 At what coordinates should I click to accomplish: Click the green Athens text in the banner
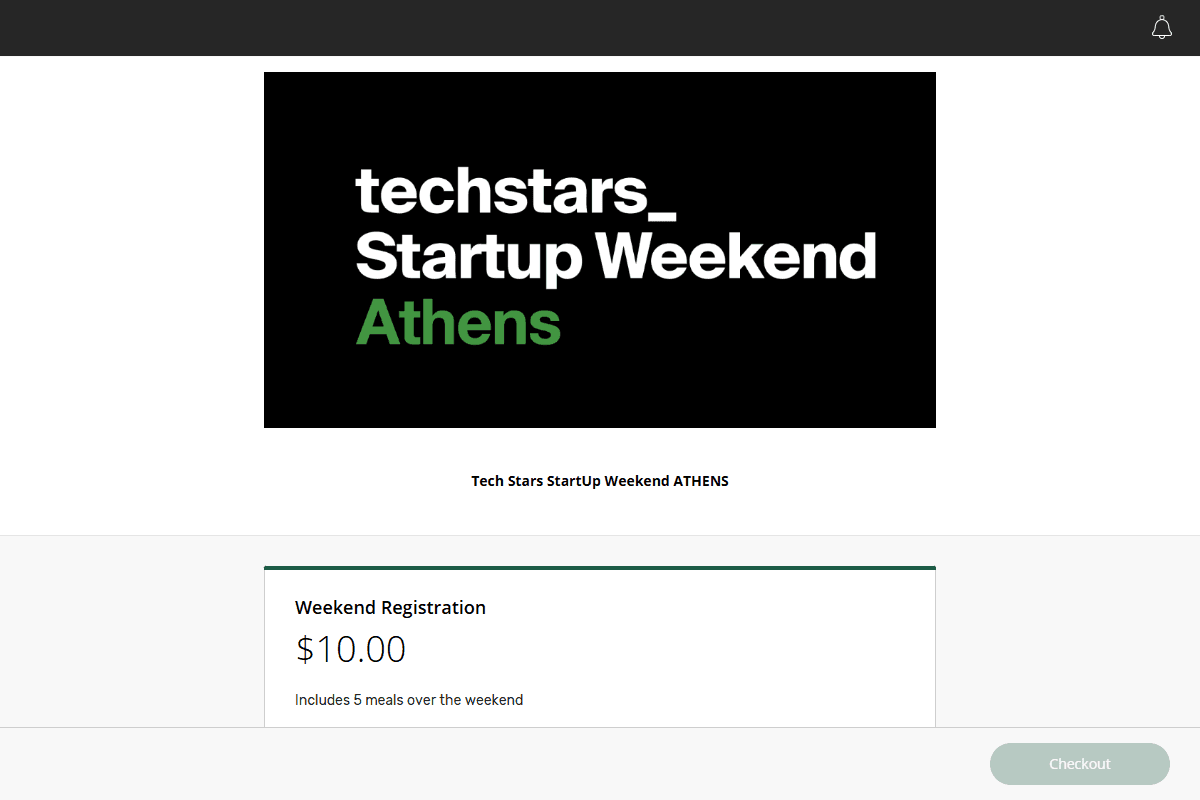(458, 322)
